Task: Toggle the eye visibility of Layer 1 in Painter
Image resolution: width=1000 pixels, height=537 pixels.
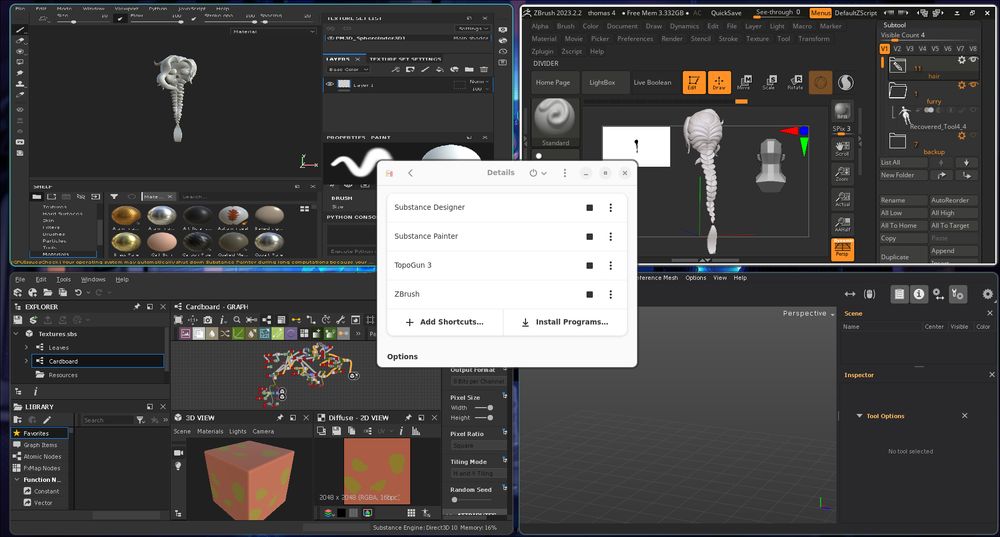Action: pos(330,84)
